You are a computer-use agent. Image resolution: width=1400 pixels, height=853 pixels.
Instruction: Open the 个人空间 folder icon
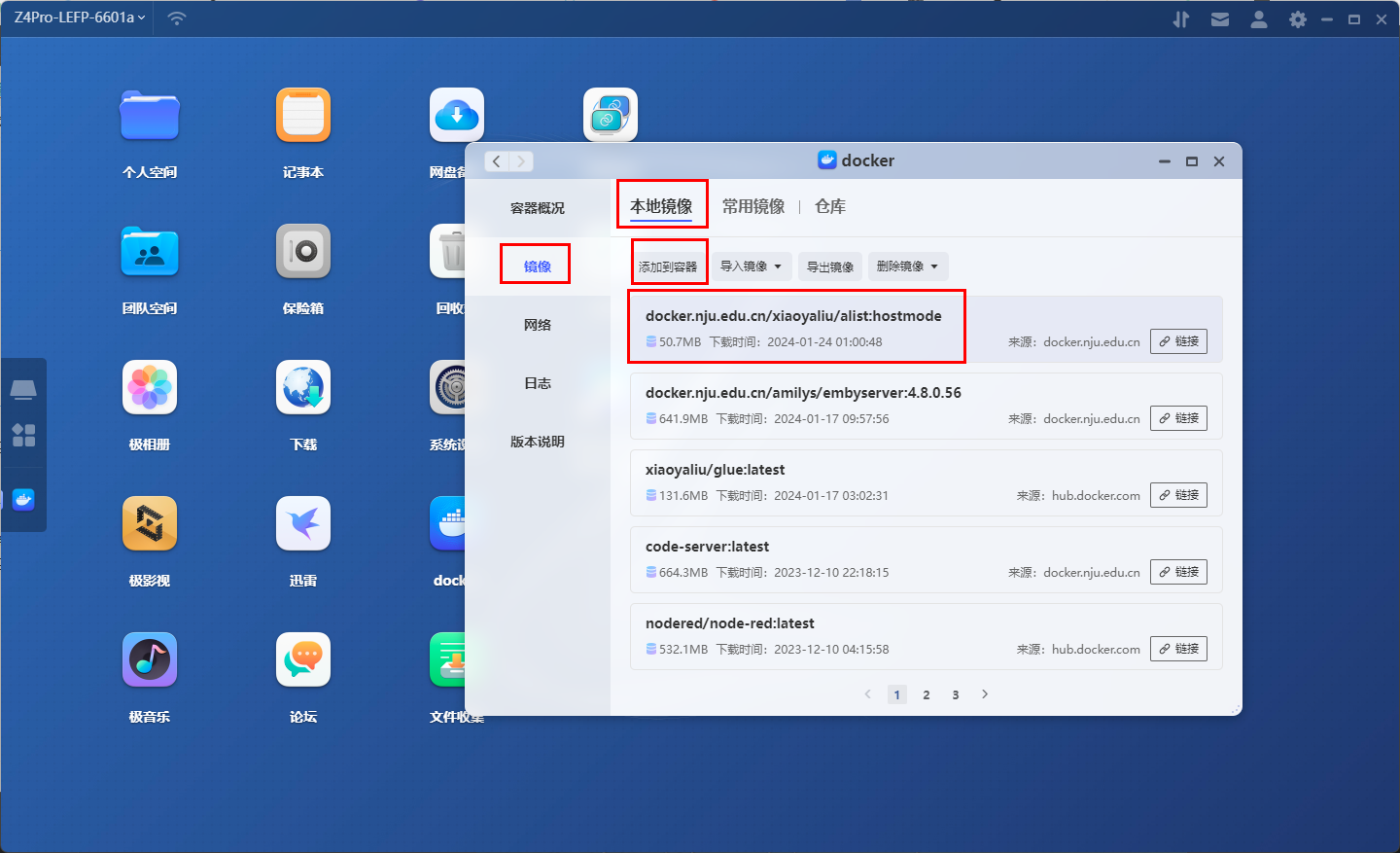pos(150,117)
